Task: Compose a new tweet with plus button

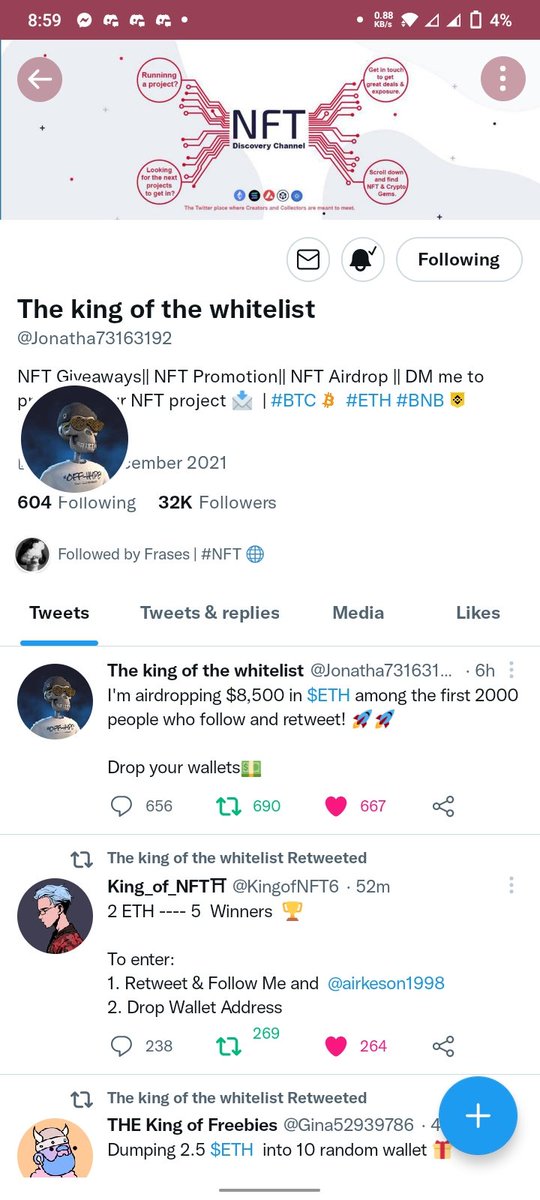Action: pyautogui.click(x=478, y=1116)
